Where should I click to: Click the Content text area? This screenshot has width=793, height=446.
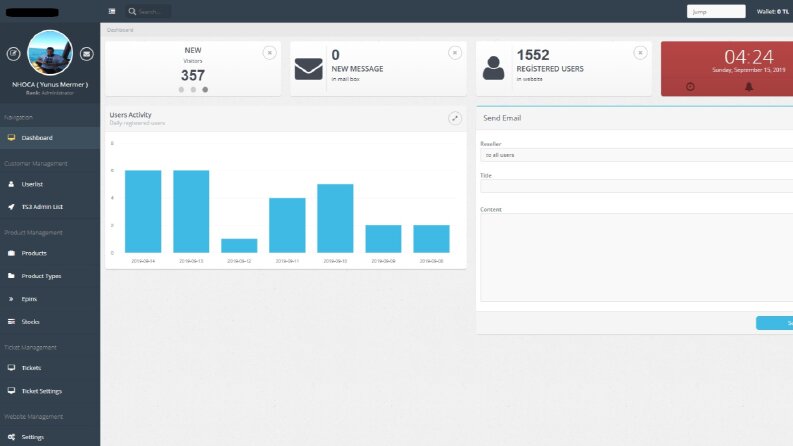click(636, 257)
